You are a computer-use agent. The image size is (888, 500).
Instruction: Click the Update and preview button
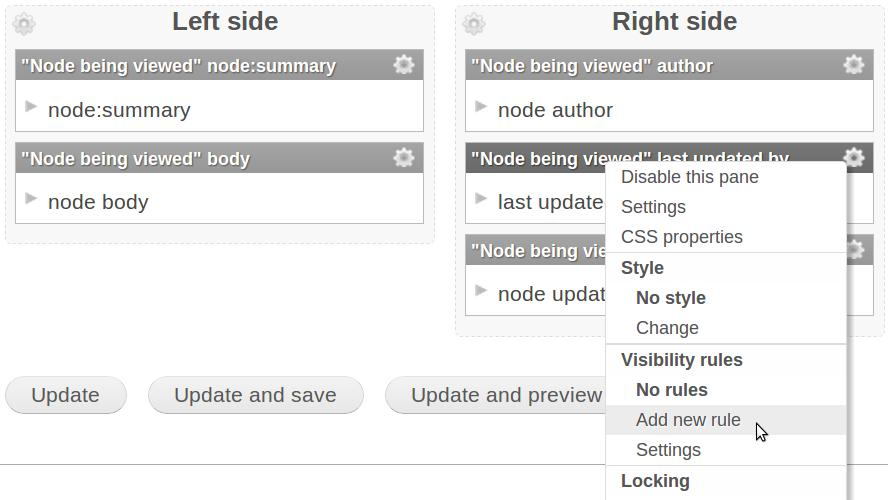pos(498,395)
